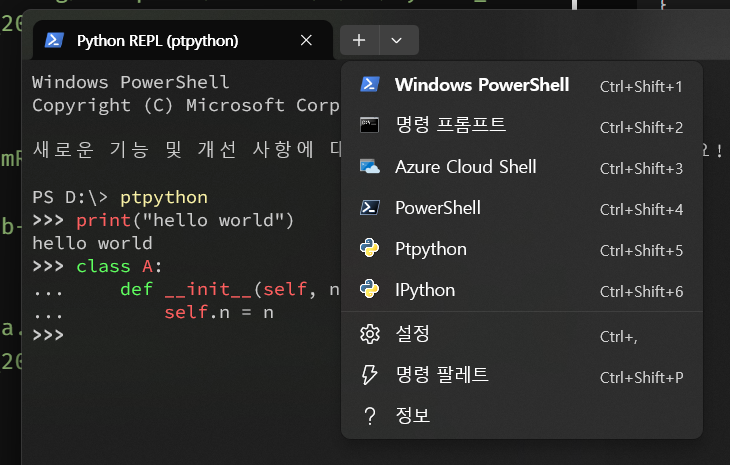
Task: Click the Command Prompt (명령 프롬프트) icon
Action: pyautogui.click(x=370, y=125)
